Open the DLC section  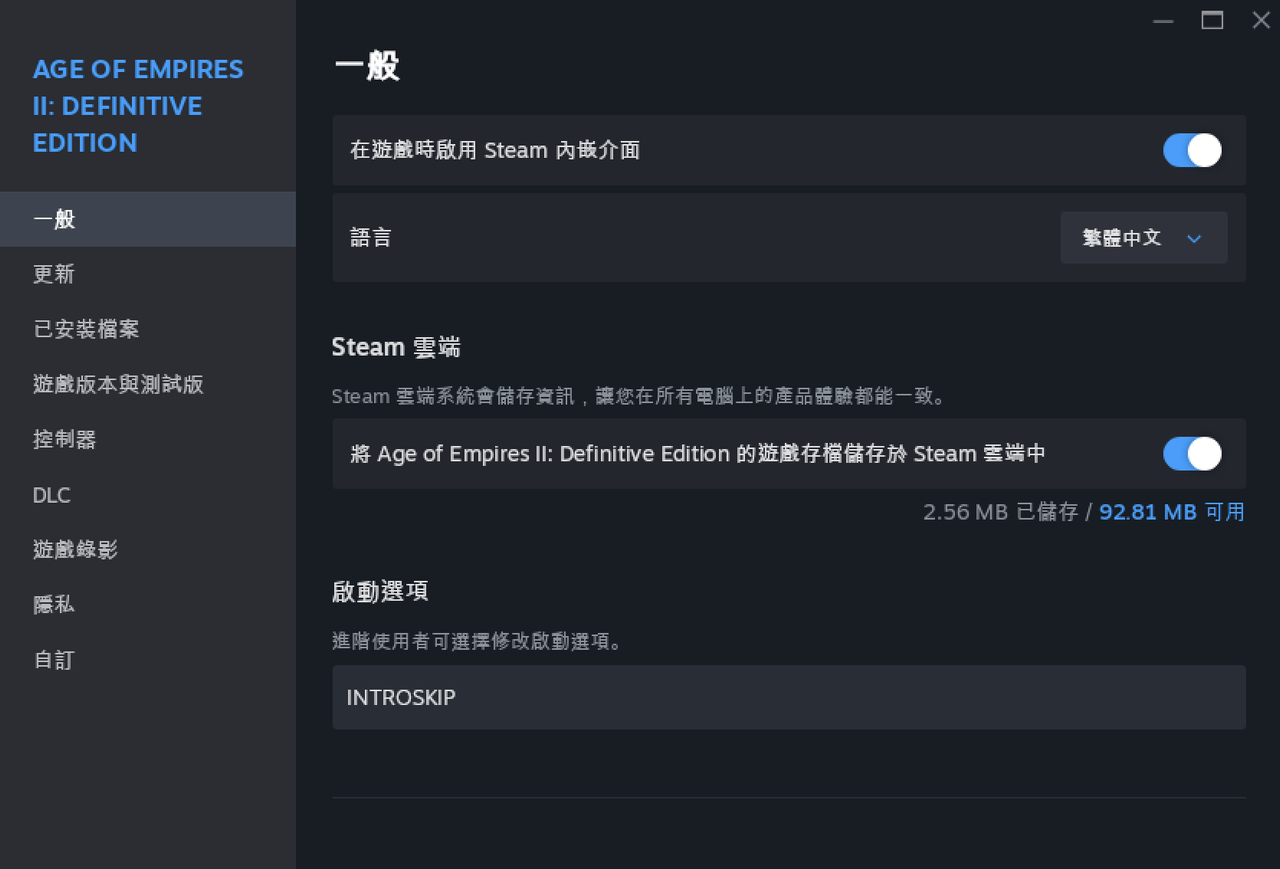click(148, 495)
